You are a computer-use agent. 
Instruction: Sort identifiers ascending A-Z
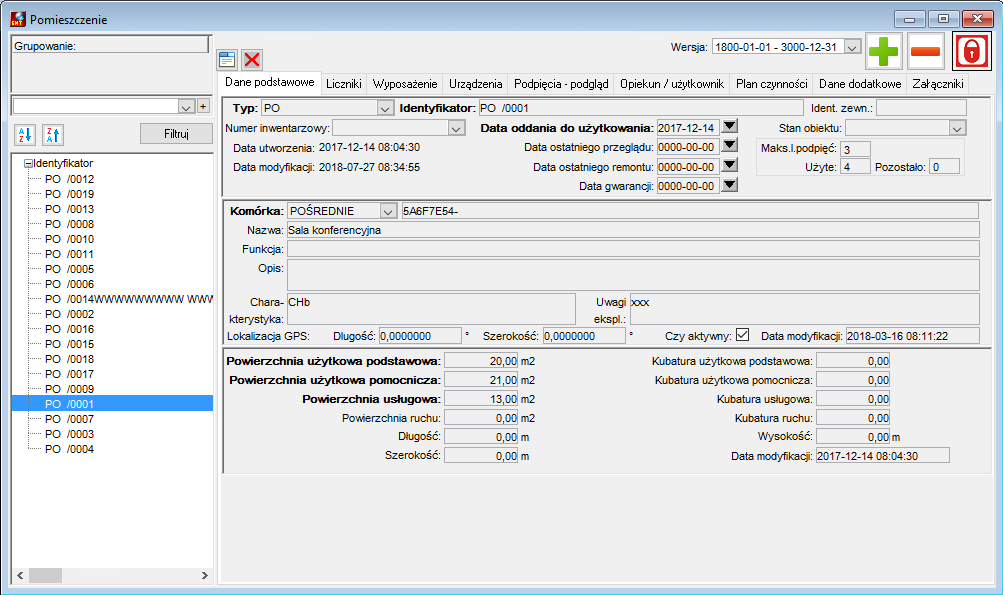click(25, 134)
